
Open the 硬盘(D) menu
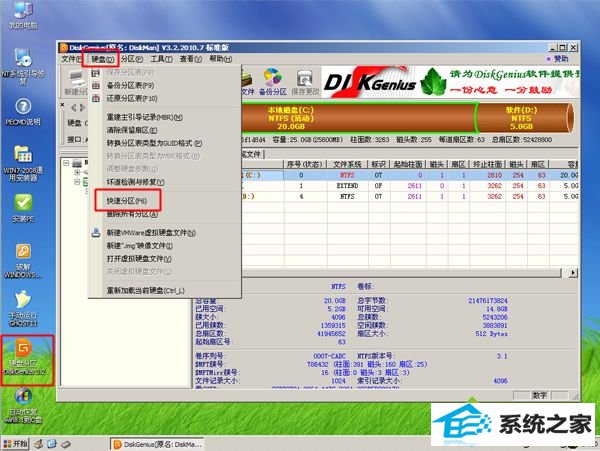point(103,59)
